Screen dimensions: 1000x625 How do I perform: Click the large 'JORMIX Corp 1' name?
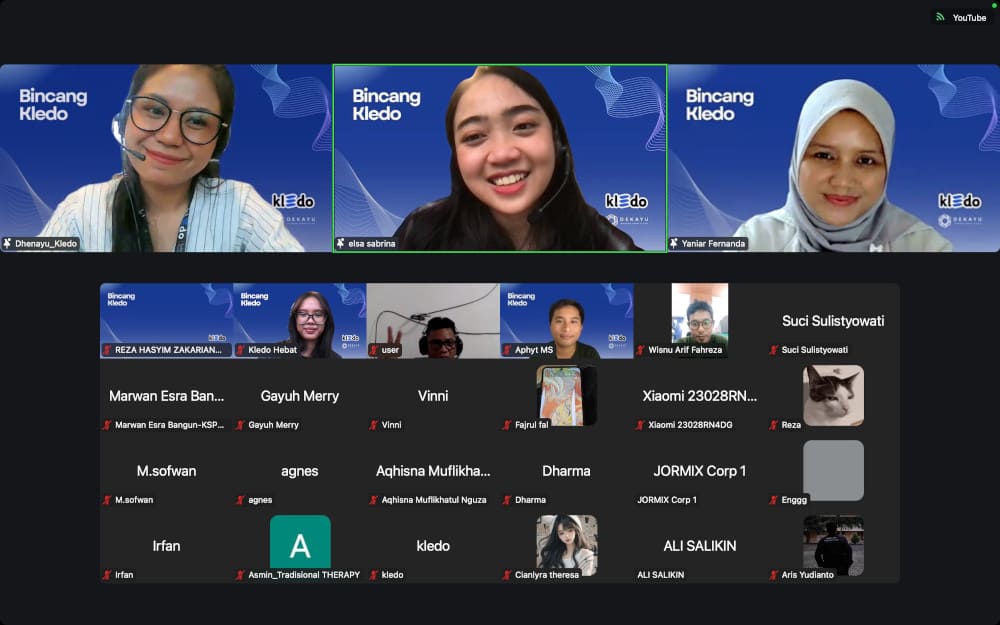click(700, 471)
